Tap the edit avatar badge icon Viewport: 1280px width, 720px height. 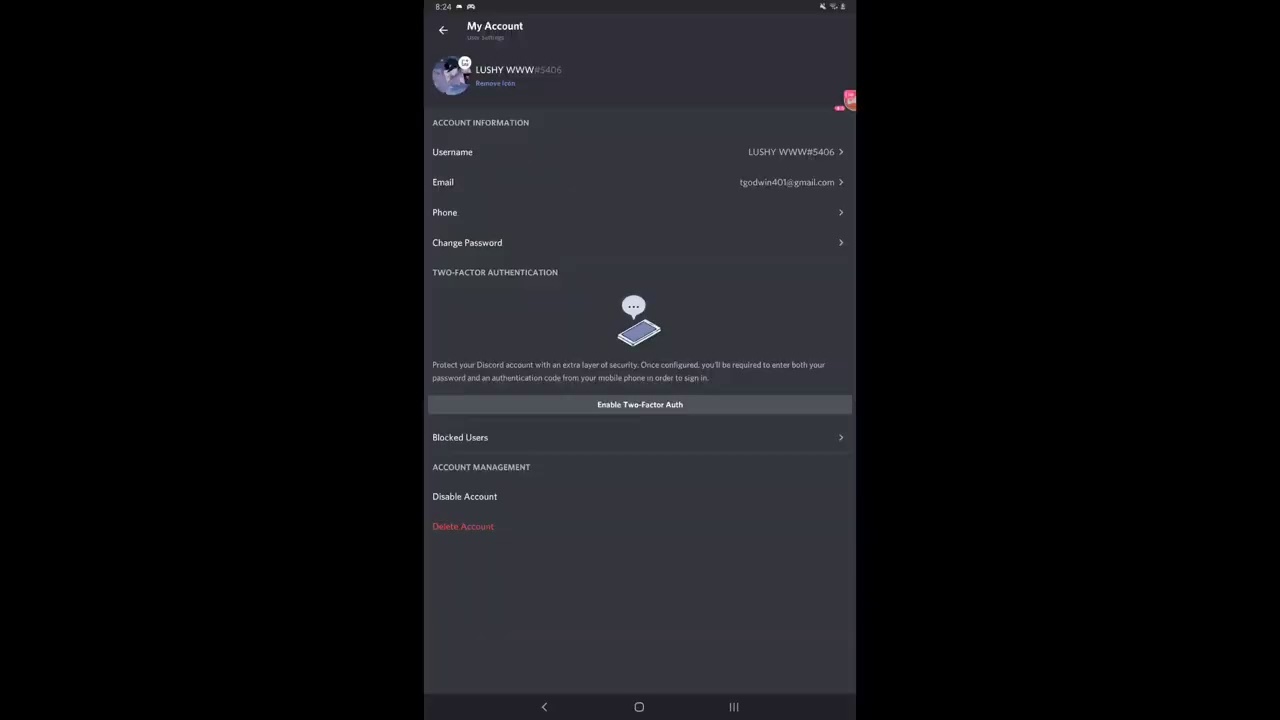(x=465, y=63)
